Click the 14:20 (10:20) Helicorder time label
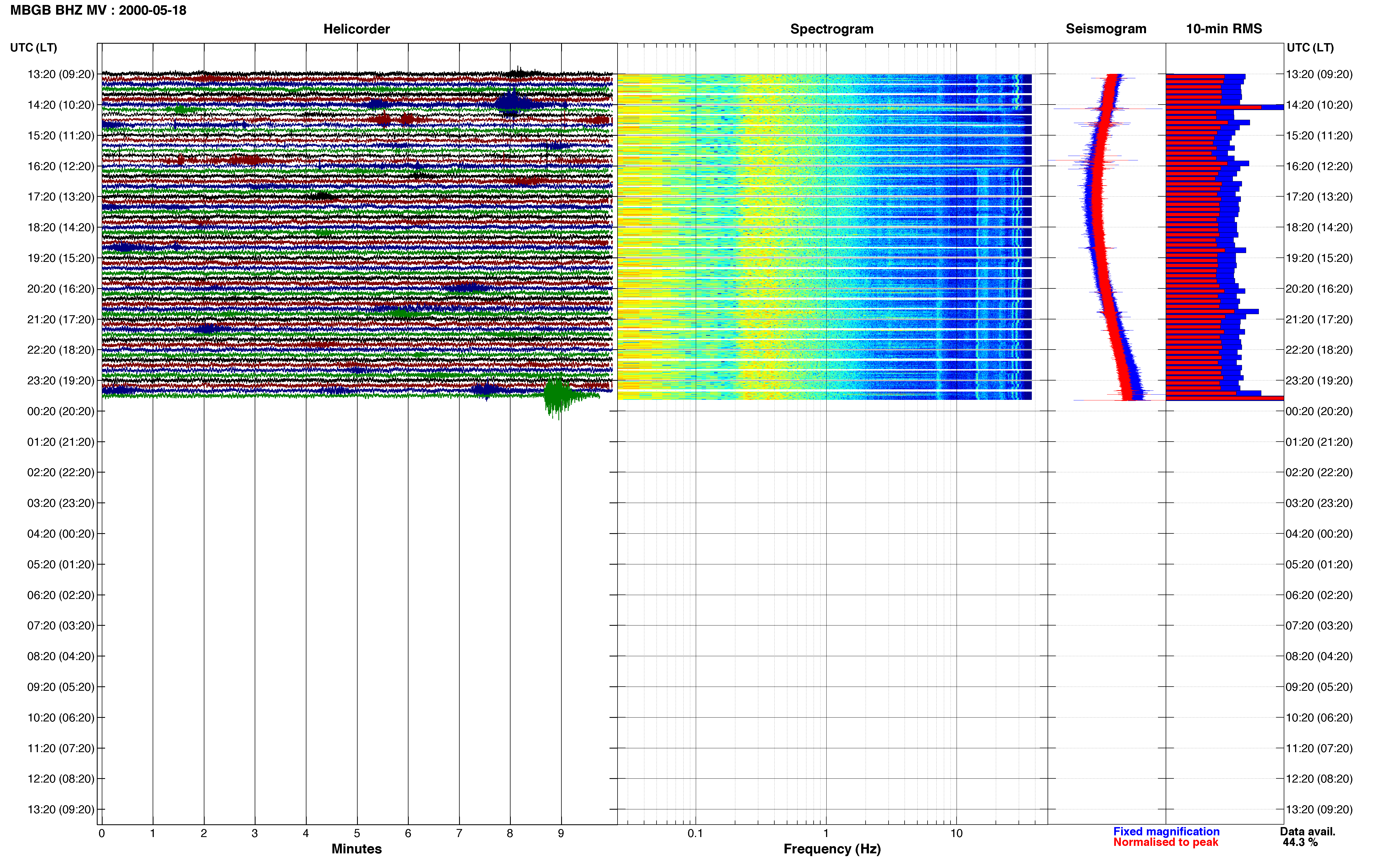 [61, 105]
